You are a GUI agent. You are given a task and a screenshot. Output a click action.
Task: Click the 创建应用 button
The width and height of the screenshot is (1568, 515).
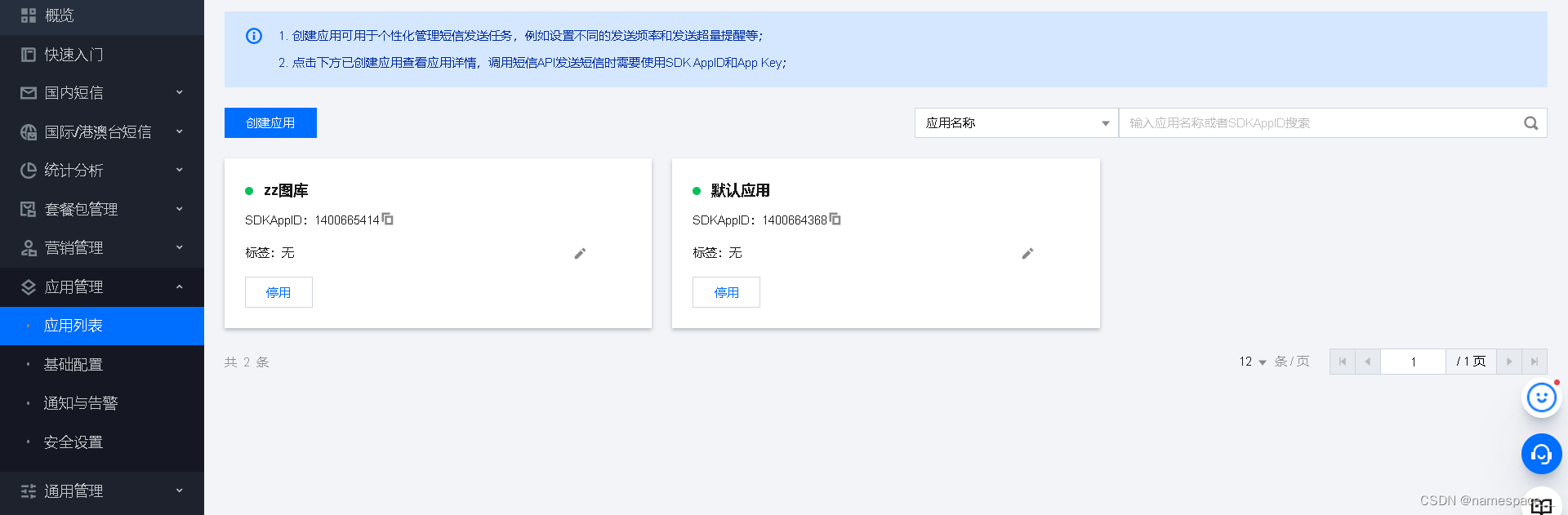(270, 123)
